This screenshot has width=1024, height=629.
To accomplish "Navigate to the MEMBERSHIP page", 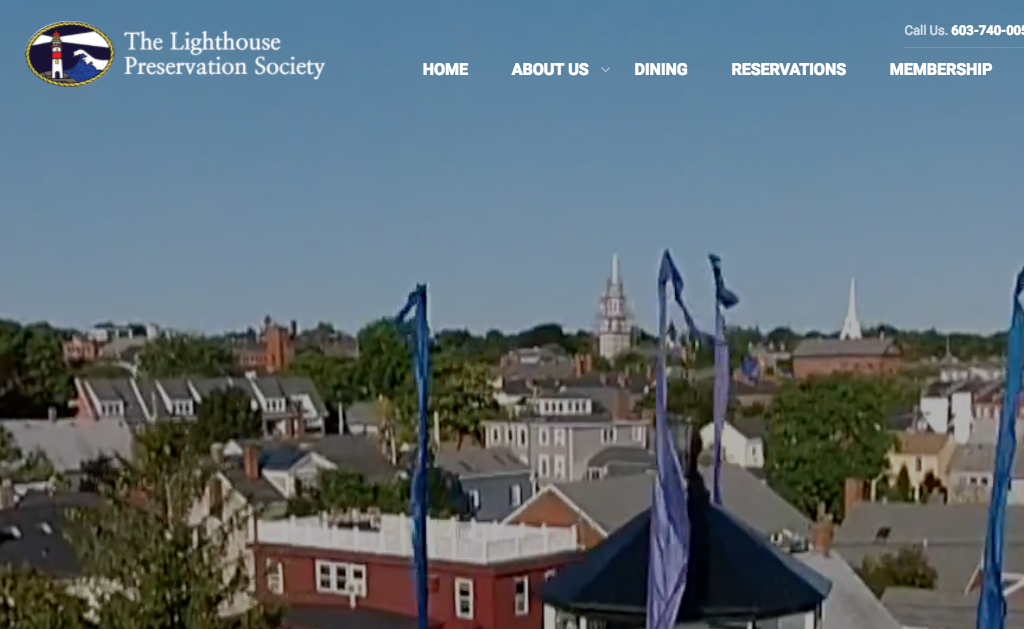I will tap(940, 69).
